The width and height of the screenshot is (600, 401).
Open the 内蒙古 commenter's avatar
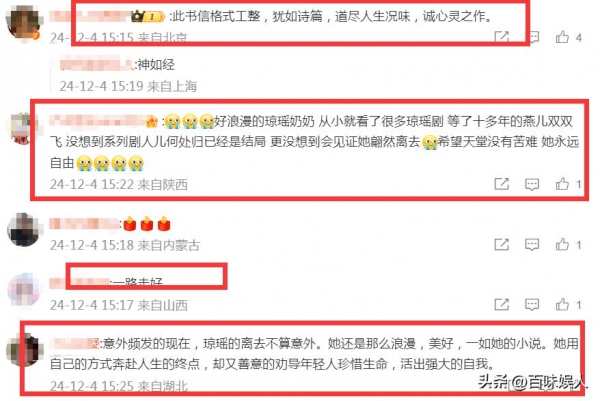(24, 230)
